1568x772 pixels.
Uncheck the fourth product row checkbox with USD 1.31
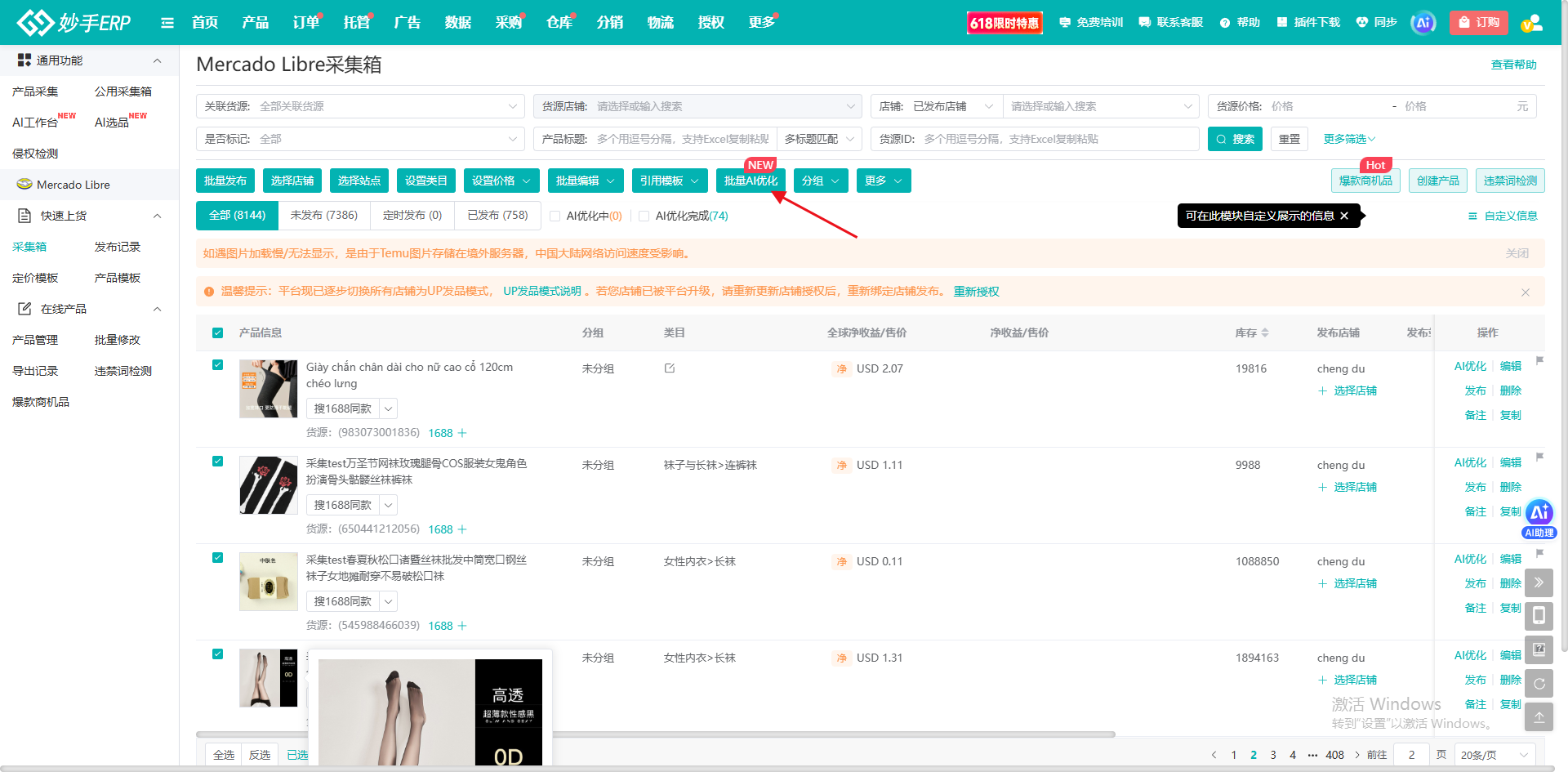217,654
